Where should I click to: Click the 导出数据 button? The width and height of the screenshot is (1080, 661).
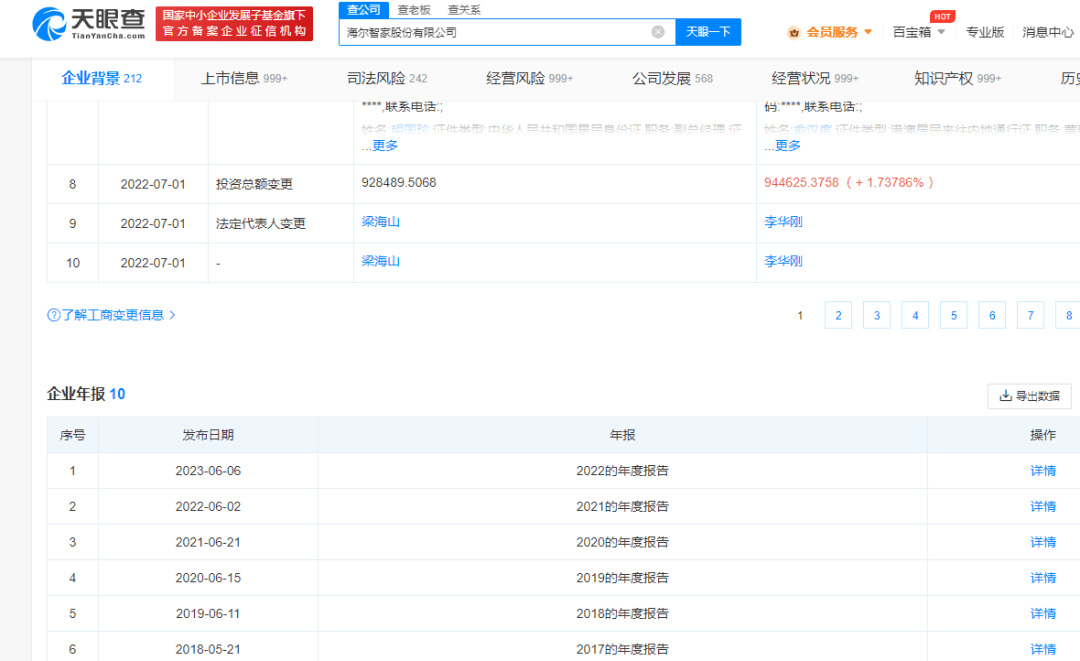coord(1030,396)
